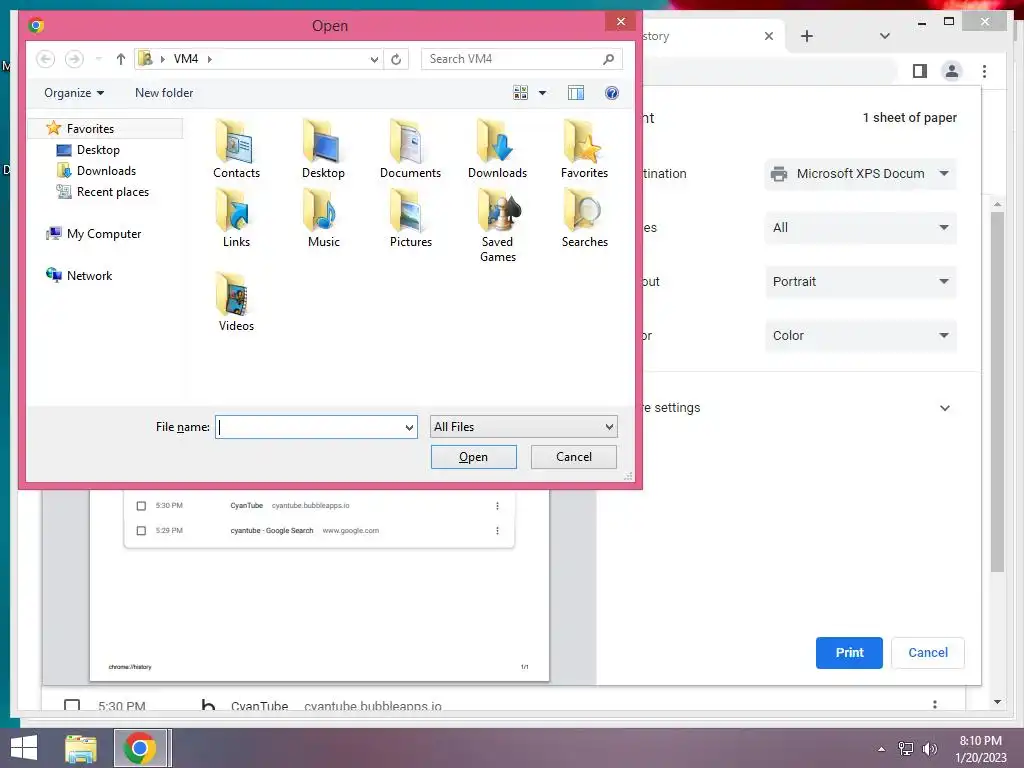Close the history tab

pyautogui.click(x=769, y=36)
